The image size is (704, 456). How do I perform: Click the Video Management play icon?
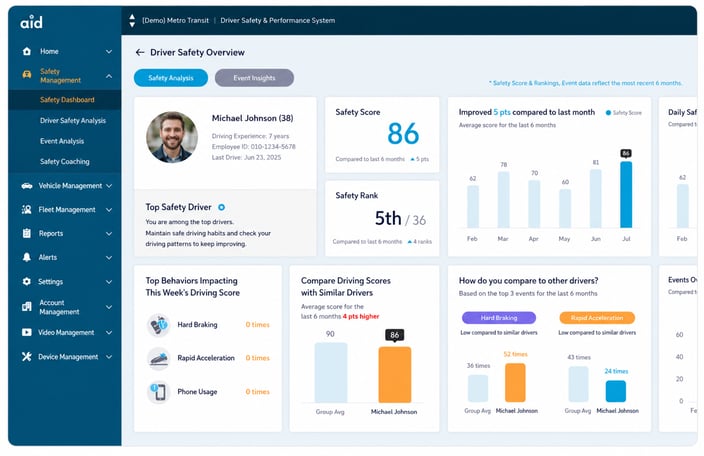tap(27, 332)
